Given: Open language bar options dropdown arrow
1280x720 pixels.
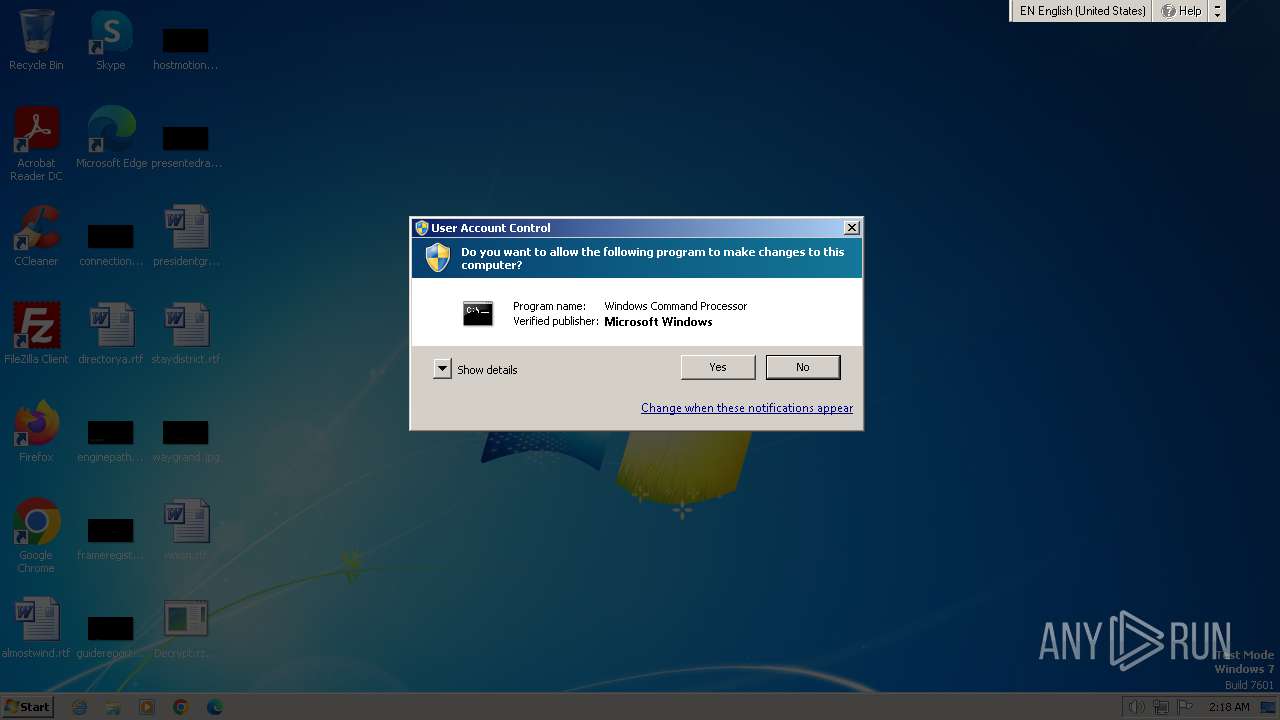Looking at the screenshot, I should click(x=1217, y=15).
